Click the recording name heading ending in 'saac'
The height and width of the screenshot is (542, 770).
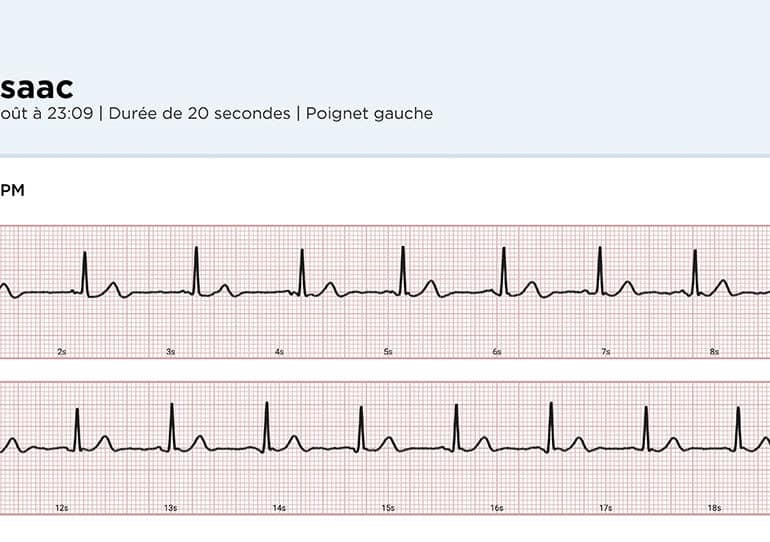37,88
